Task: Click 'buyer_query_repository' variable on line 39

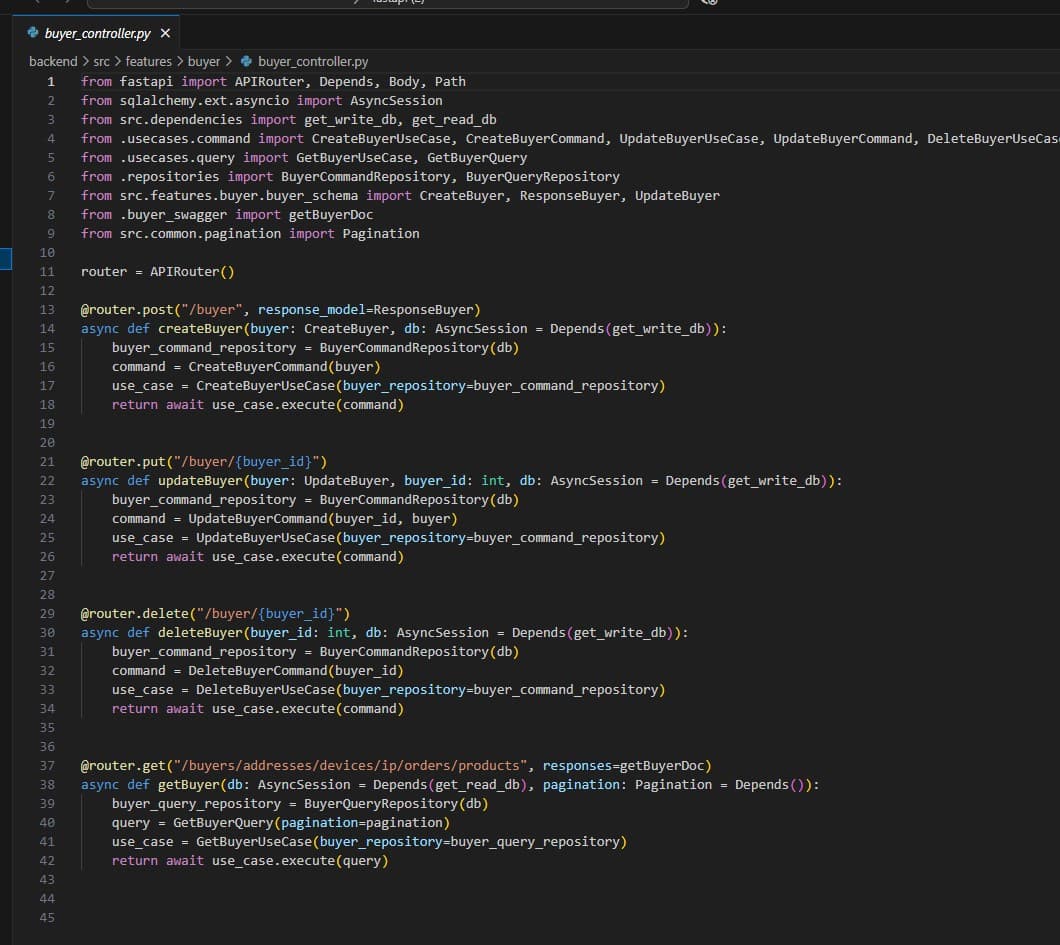Action: 196,804
